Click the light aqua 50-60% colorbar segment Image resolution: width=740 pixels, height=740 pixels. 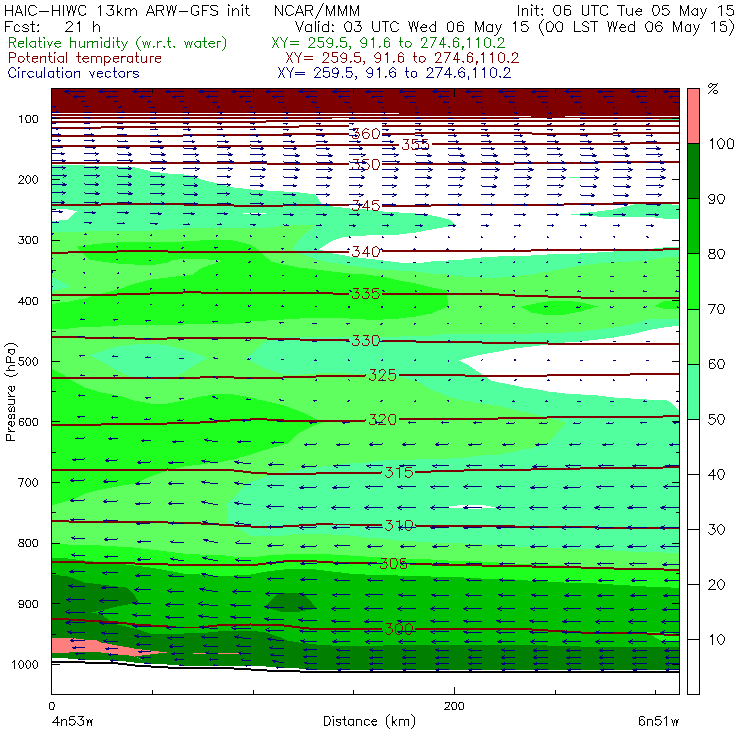693,392
